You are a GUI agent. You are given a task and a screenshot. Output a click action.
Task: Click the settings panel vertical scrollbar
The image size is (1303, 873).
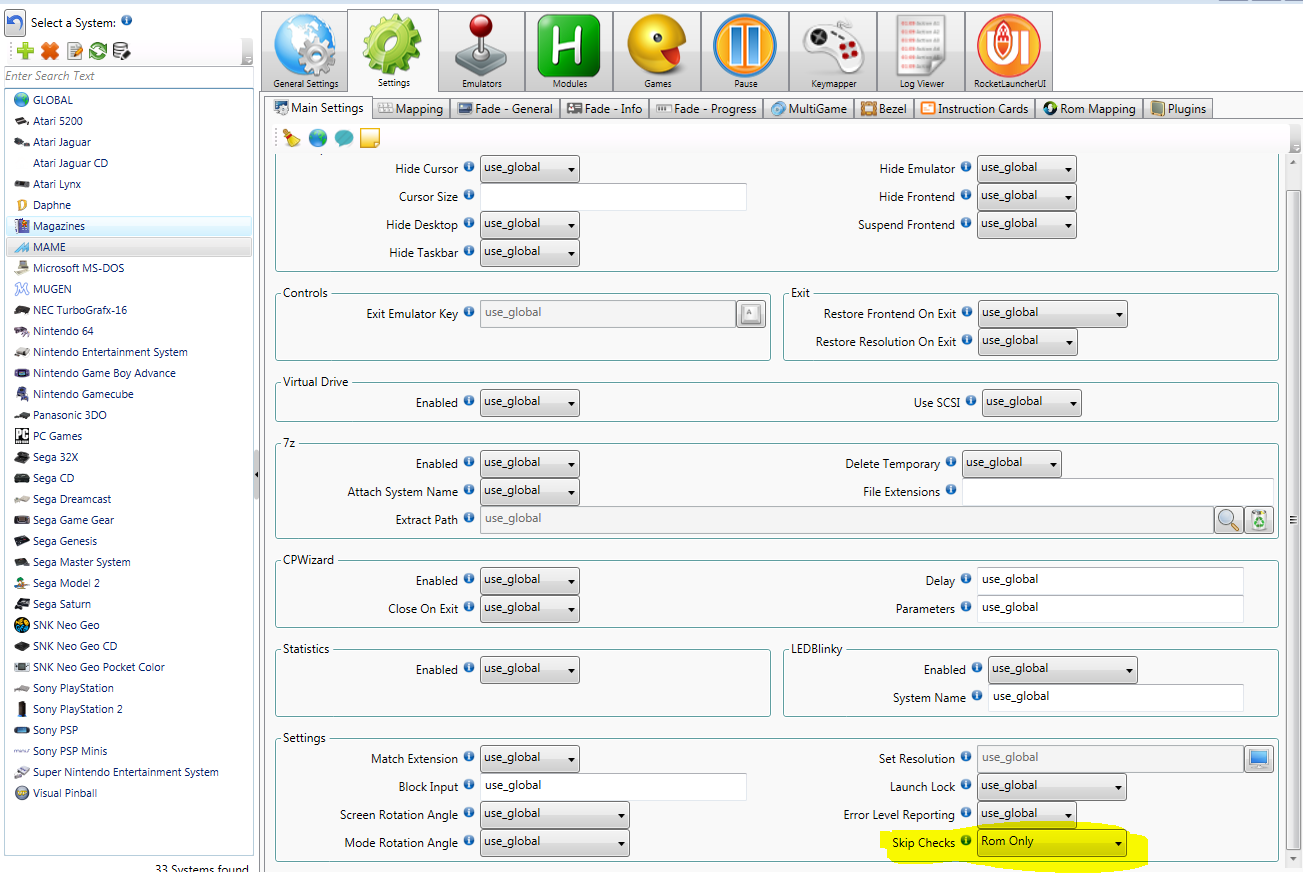coord(1294,500)
